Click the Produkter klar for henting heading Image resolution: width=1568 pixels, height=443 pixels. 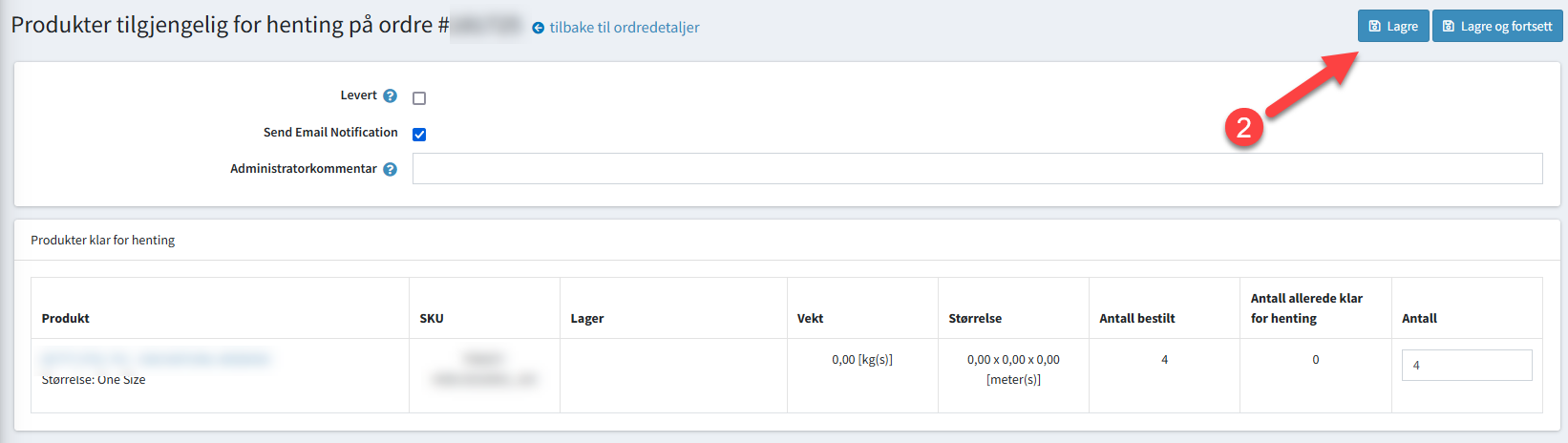click(x=103, y=241)
